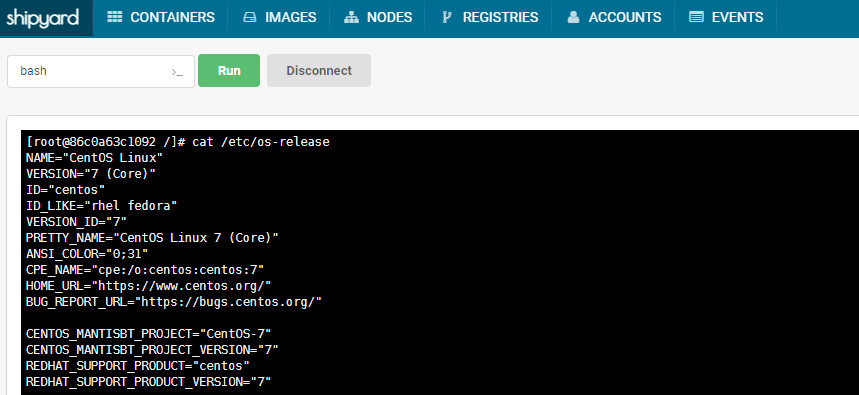The height and width of the screenshot is (395, 859).
Task: Click ID_LIKE="rhel fedora" line
Action: coord(101,206)
